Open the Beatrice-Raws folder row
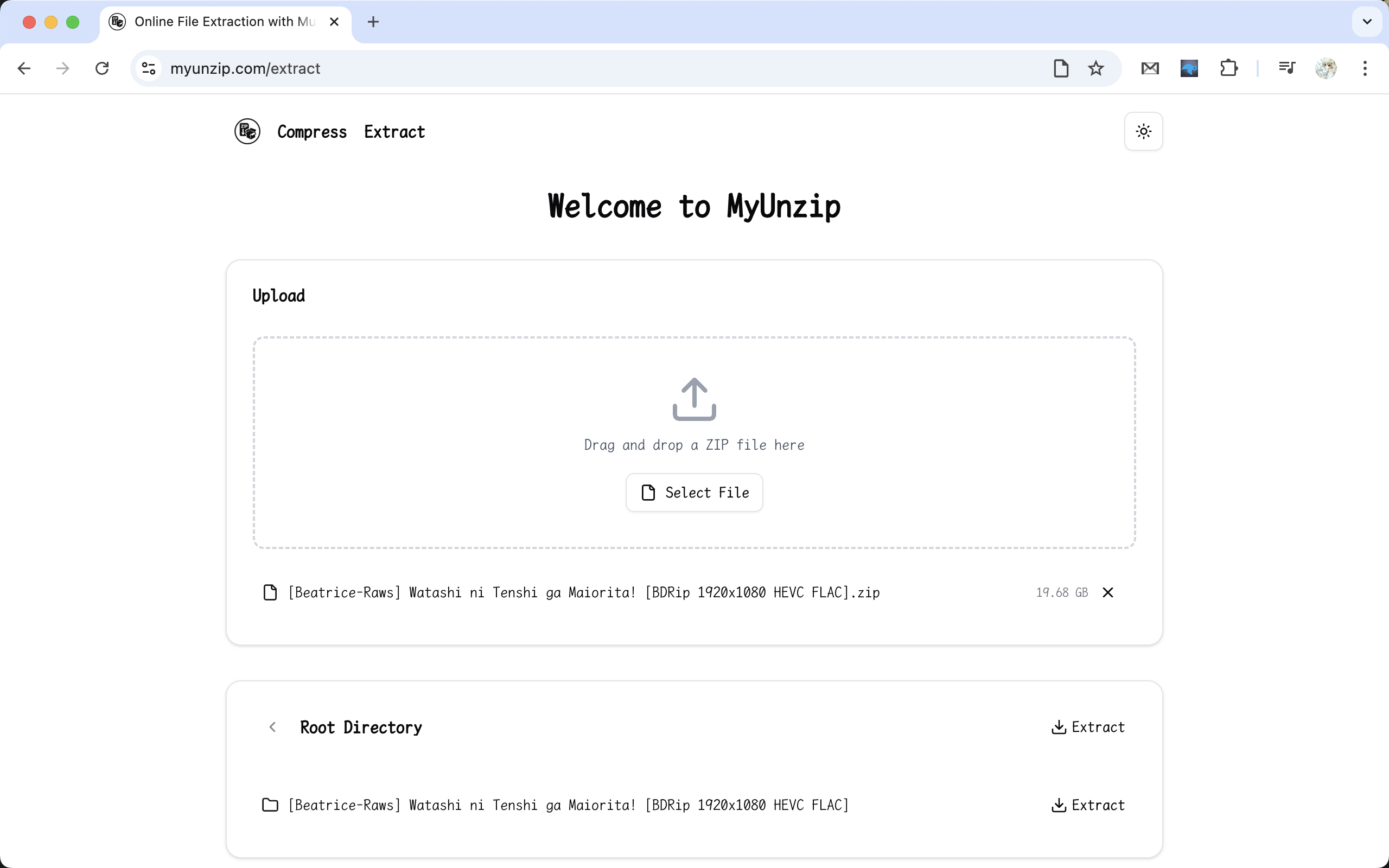 click(x=694, y=806)
